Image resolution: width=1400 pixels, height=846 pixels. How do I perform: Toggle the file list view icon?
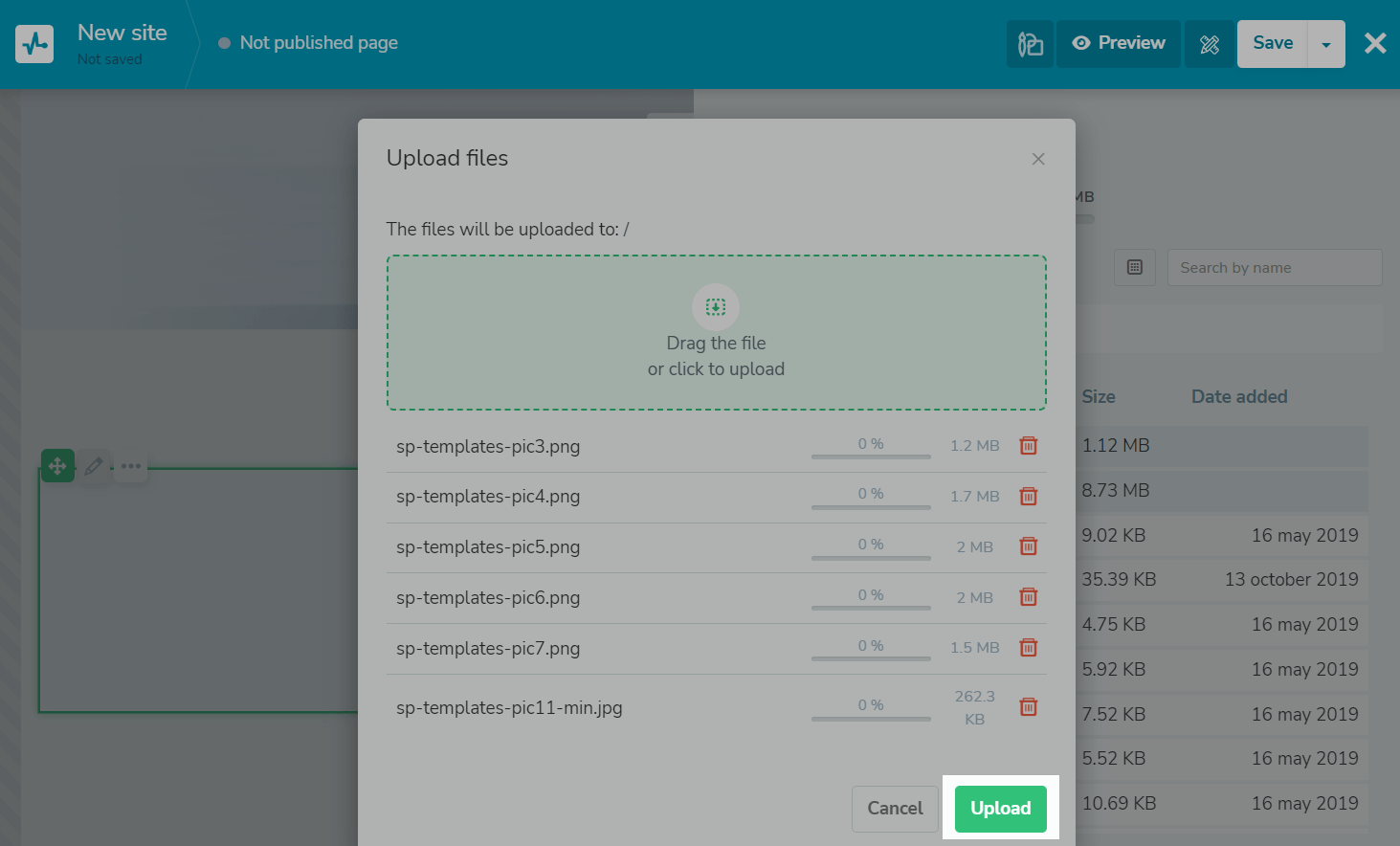[1135, 268]
